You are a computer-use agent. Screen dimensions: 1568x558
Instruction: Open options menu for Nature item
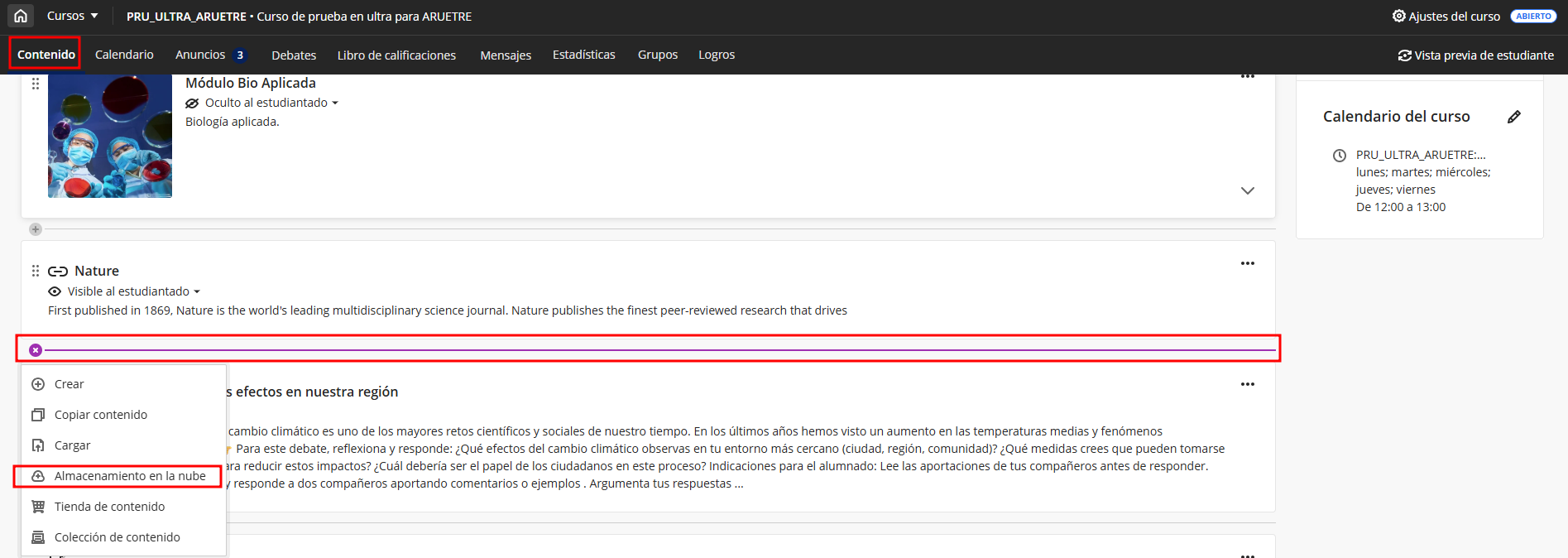coord(1247,263)
